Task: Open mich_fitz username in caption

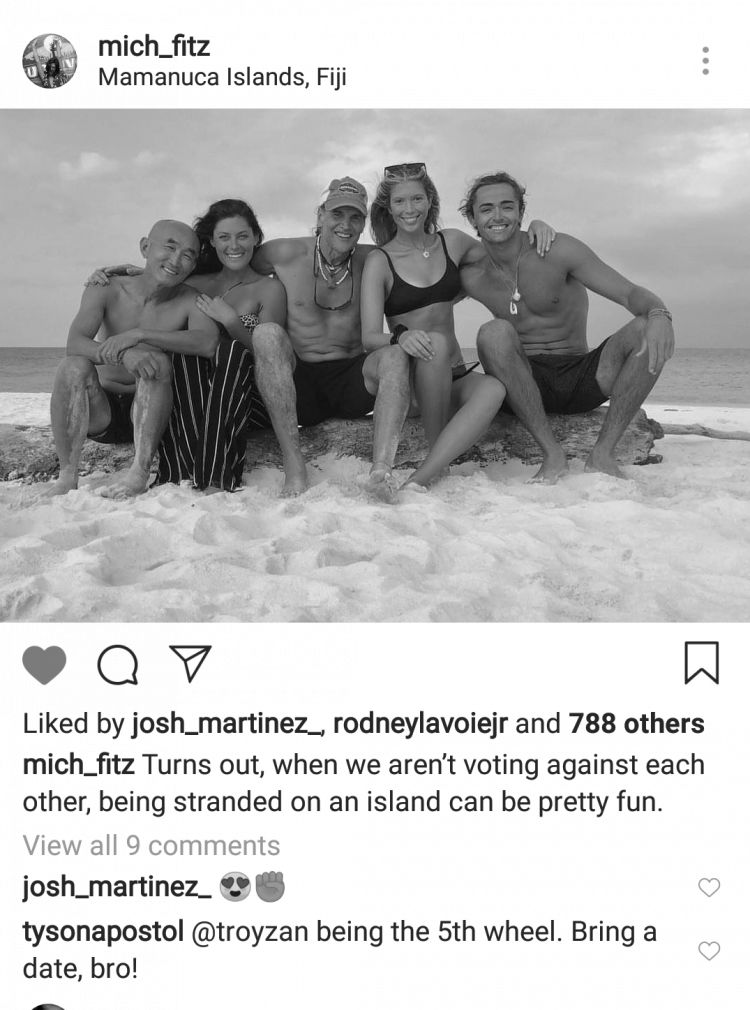Action: 79,765
